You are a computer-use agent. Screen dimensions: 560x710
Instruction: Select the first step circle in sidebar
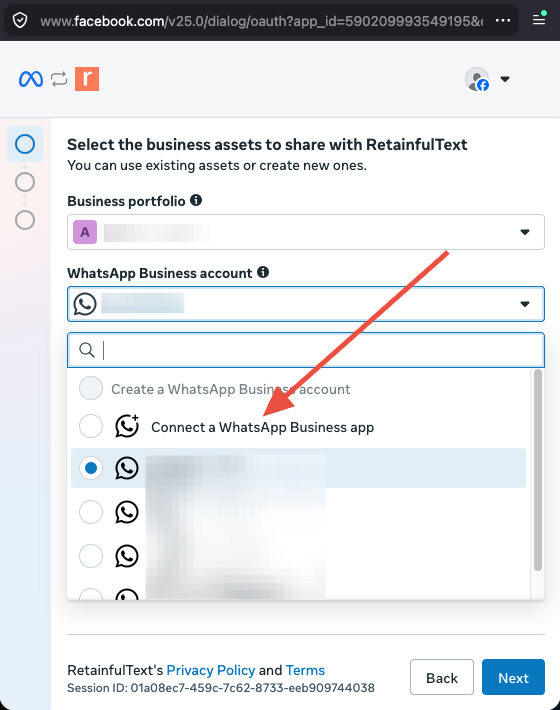(x=25, y=144)
